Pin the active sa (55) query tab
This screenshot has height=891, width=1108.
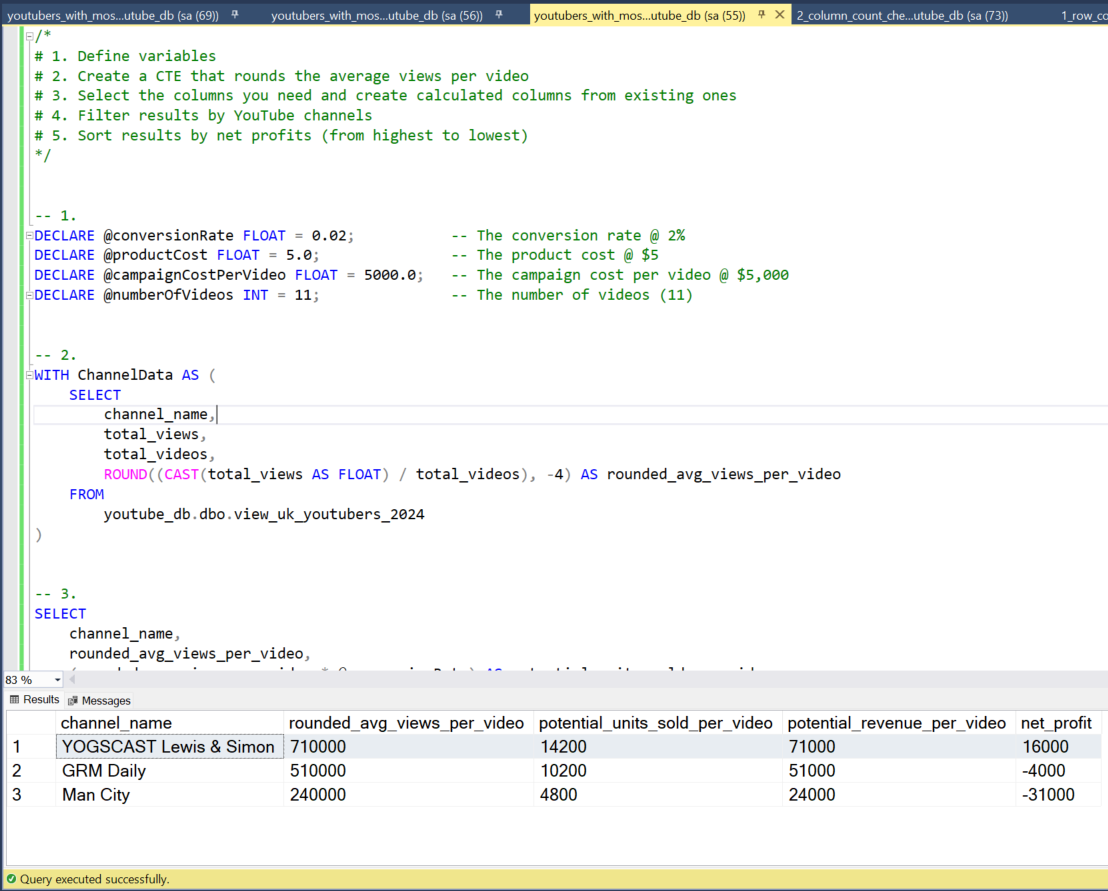(x=761, y=15)
